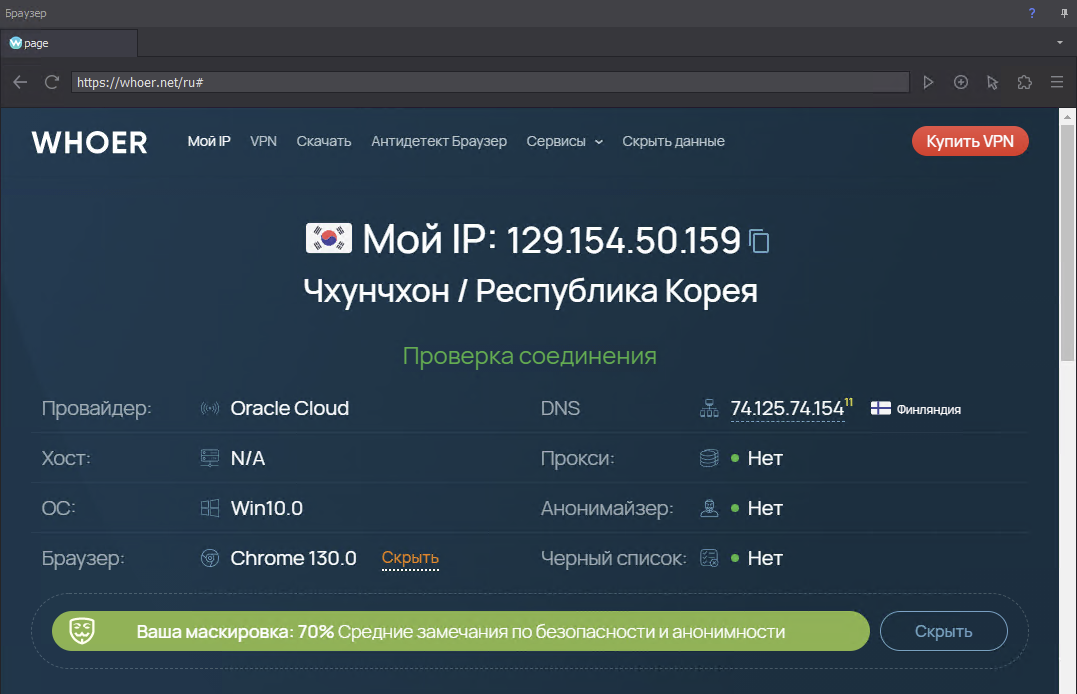The width and height of the screenshot is (1077, 694).
Task: Click the anonymizer person icon
Action: [x=709, y=508]
